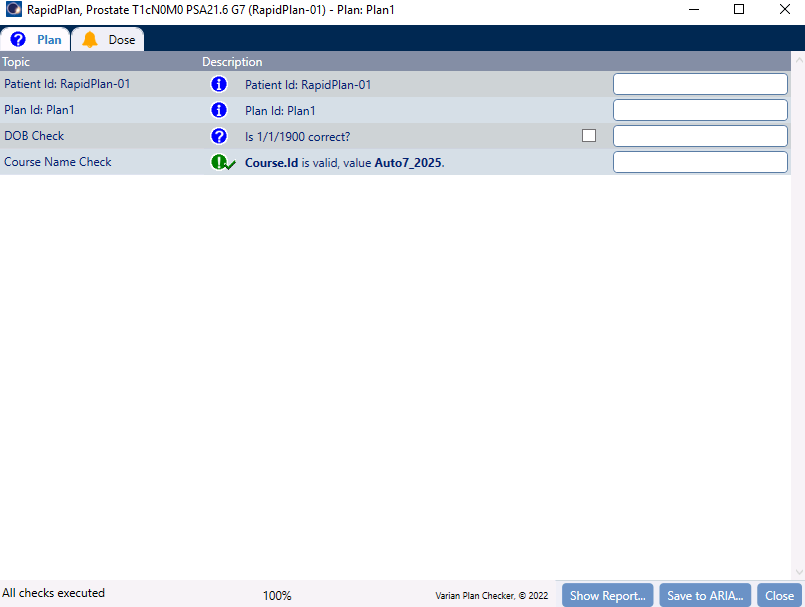Switch to the Plan tab

35,39
